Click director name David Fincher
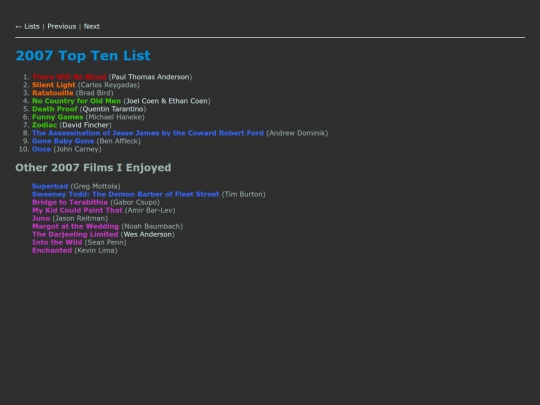The height and width of the screenshot is (405, 540). click(x=85, y=125)
